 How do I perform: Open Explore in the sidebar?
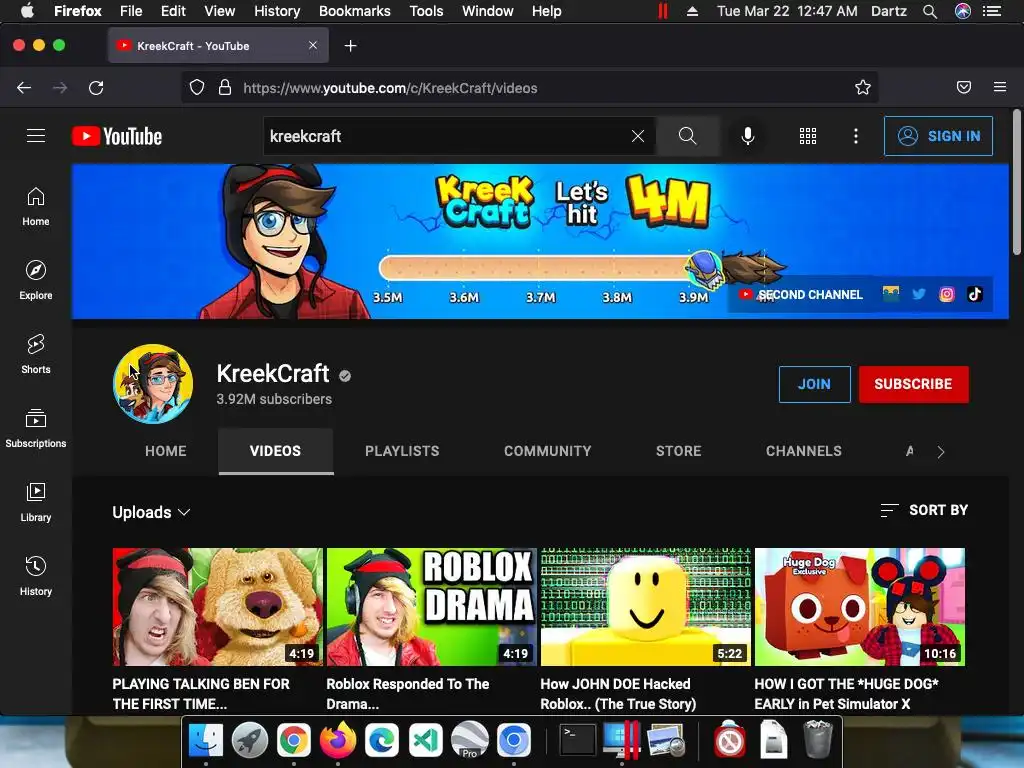click(36, 280)
